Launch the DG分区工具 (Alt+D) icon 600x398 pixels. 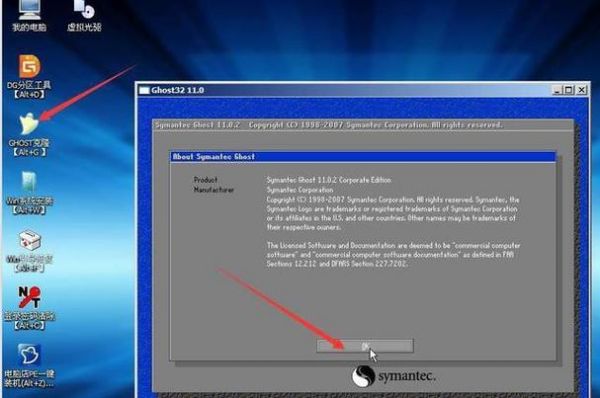29,77
